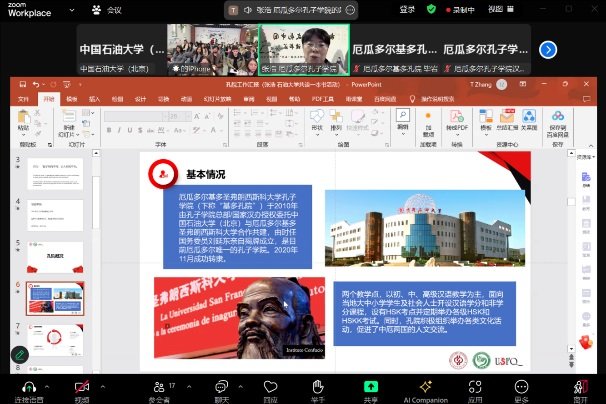606x404 pixels.
Task: Click the More options ellipsis in Zoom
Action: (521, 387)
